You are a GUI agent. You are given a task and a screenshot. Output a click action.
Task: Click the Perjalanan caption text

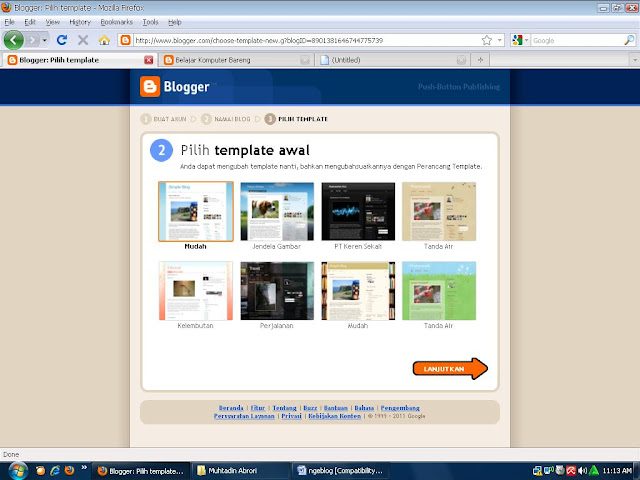click(277, 326)
